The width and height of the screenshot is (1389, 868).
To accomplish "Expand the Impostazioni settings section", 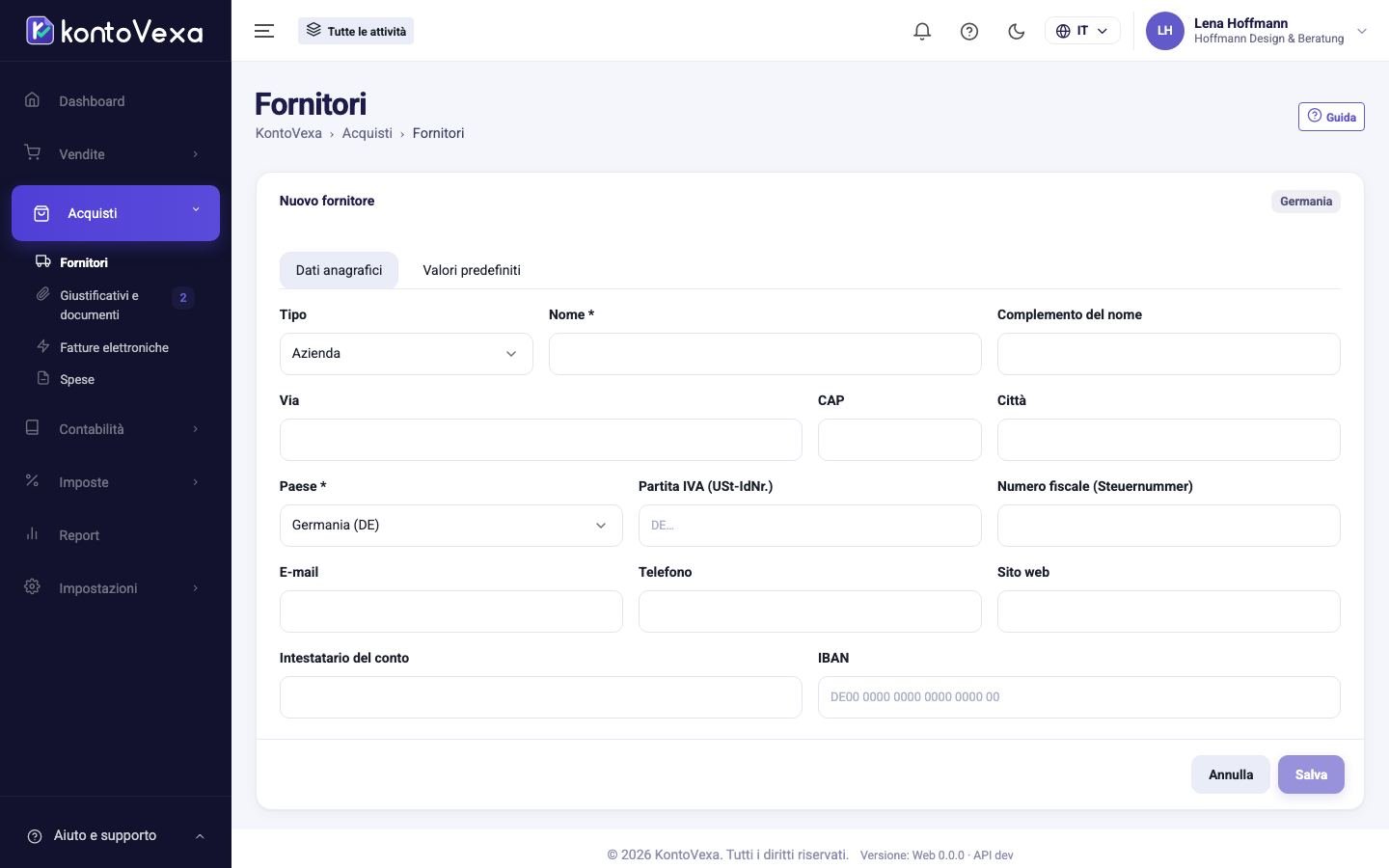I will coord(116,588).
